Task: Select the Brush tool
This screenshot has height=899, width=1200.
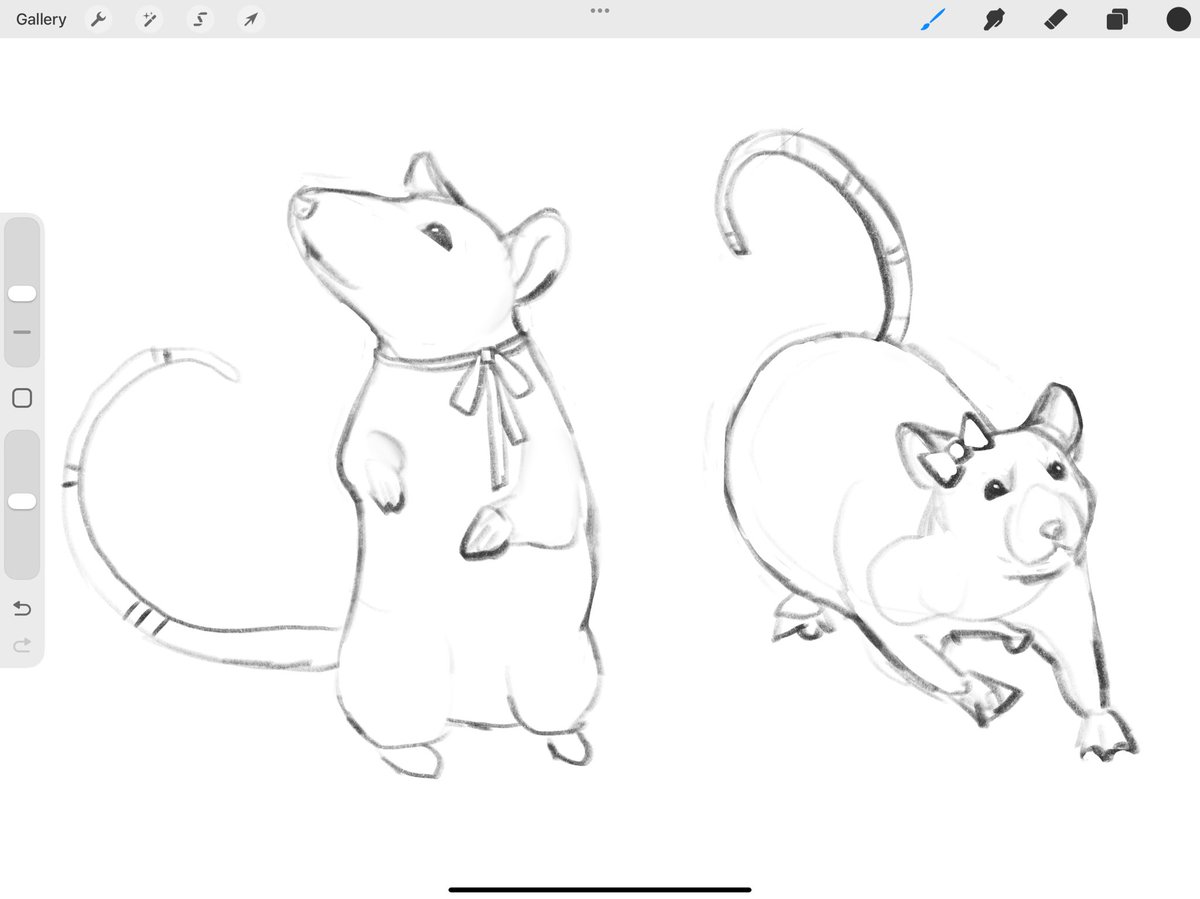Action: pyautogui.click(x=932, y=19)
